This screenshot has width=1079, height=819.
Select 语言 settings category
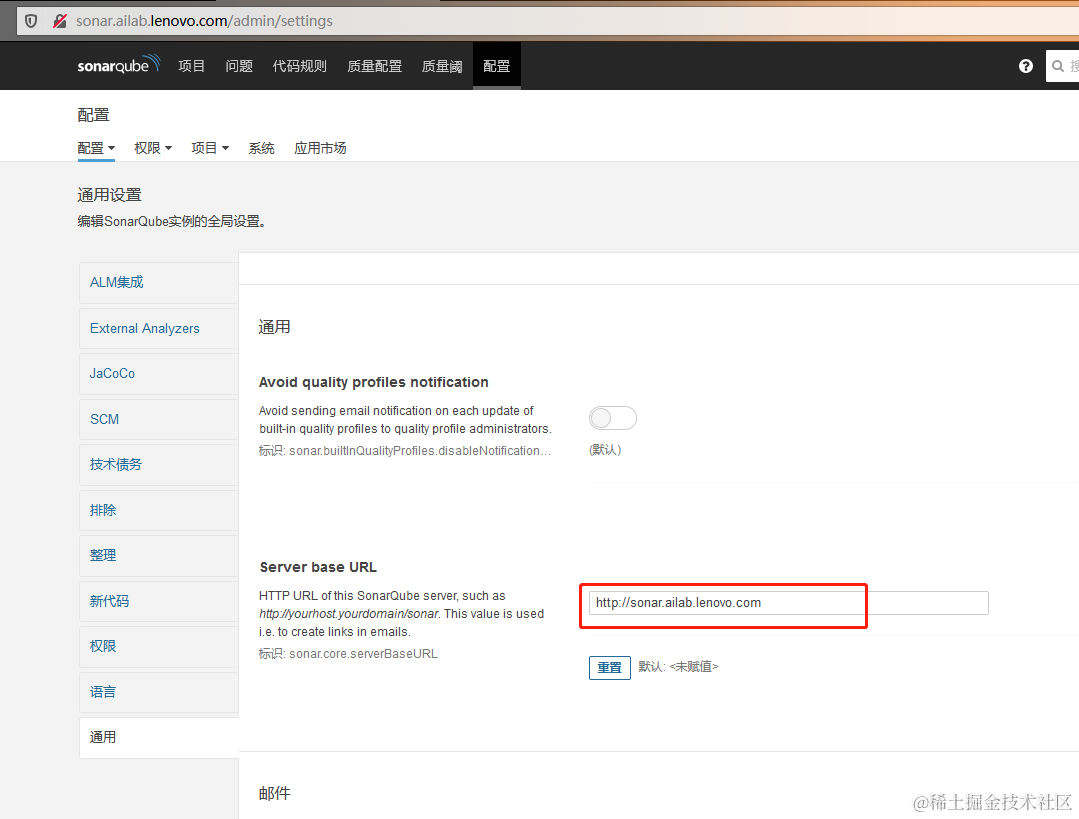(x=159, y=692)
